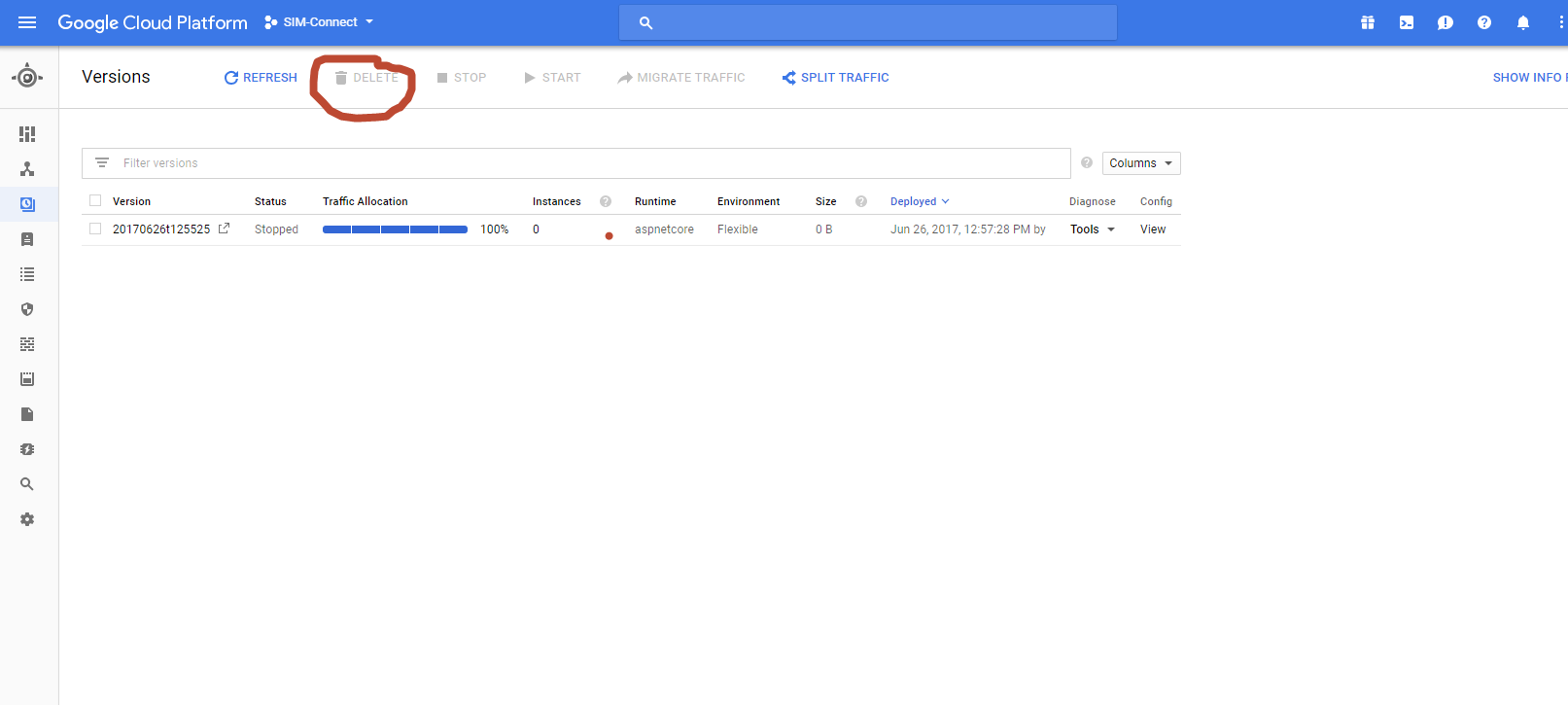Open the Quotas sidebar icon
Viewport: 1568px width, 705px height.
(x=27, y=379)
